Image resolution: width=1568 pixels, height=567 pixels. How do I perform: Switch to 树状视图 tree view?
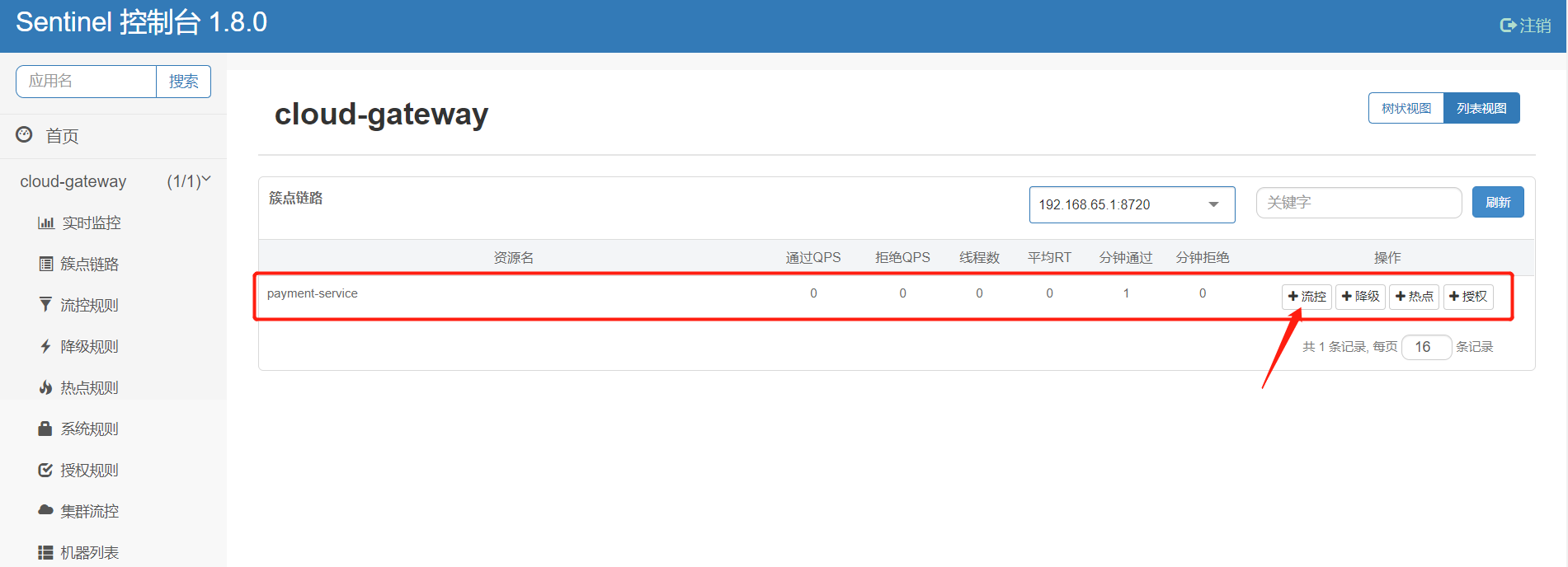[1406, 108]
